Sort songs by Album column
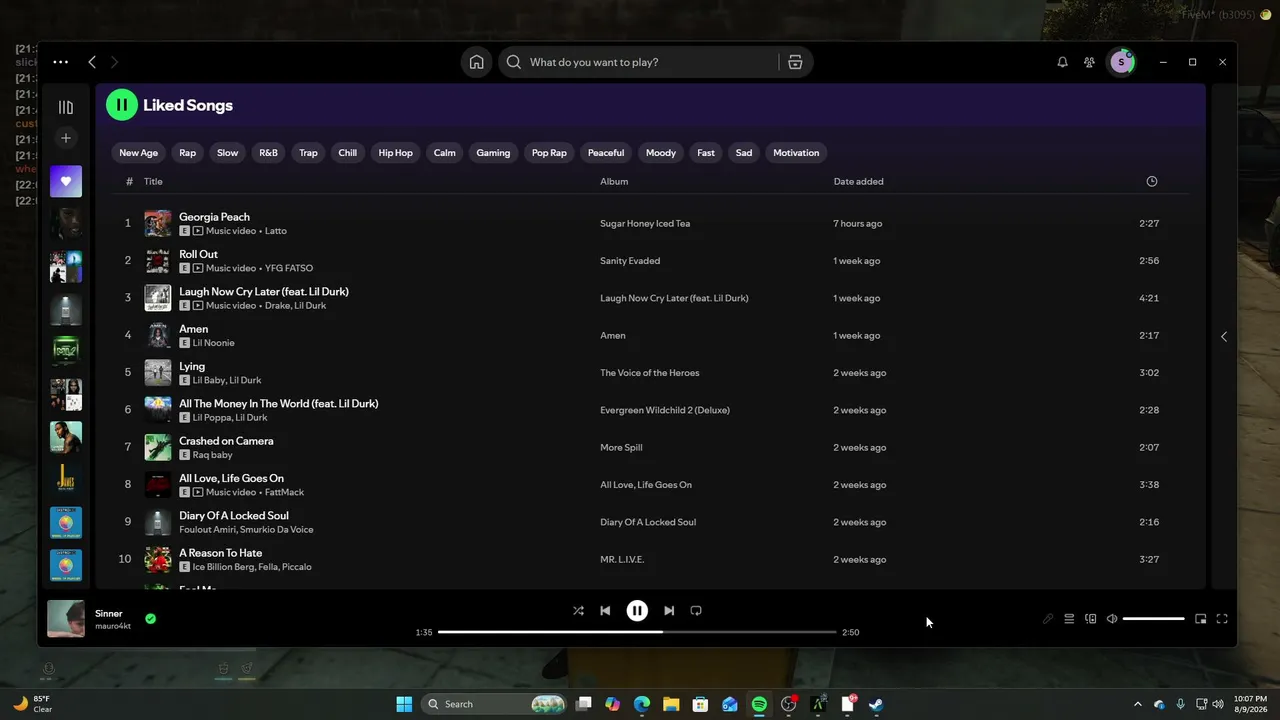 (x=614, y=182)
